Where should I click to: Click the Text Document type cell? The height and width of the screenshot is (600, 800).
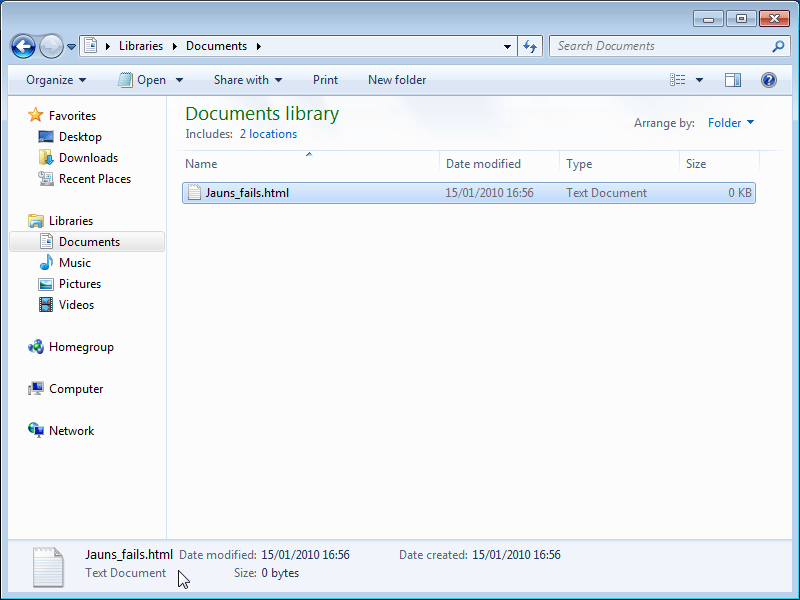(606, 193)
